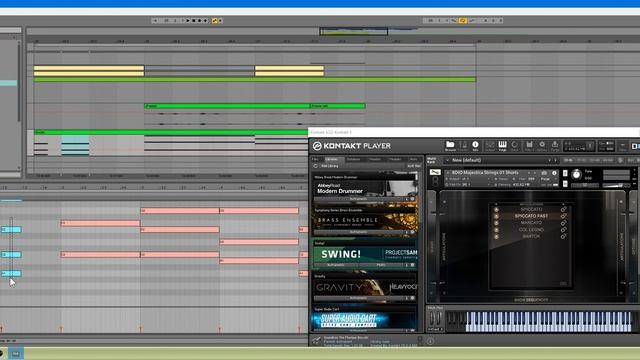Screen dimensions: 640x360
Task: Click the next instrument arrow beside Majestica name
Action: [x=535, y=173]
